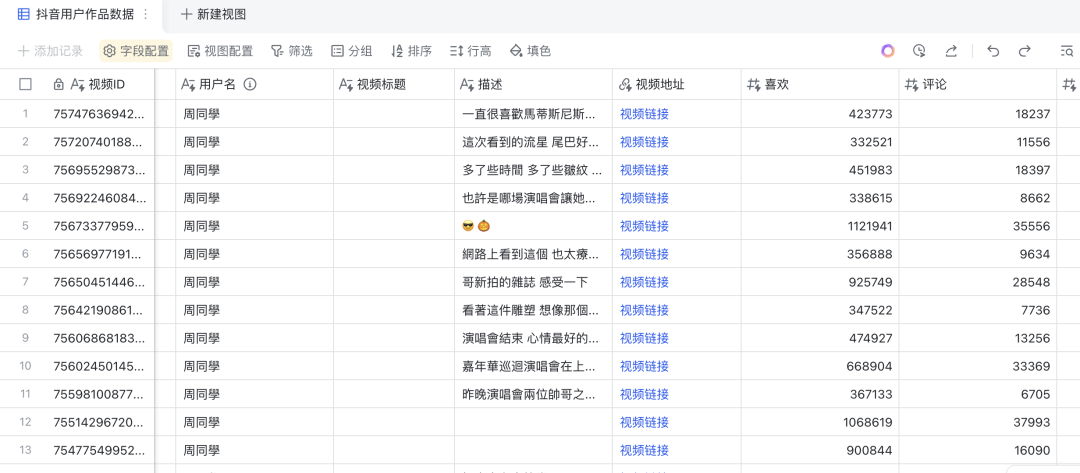This screenshot has height=473, width=1080.
Task: Open the 填色 fill color option
Action: coord(530,51)
